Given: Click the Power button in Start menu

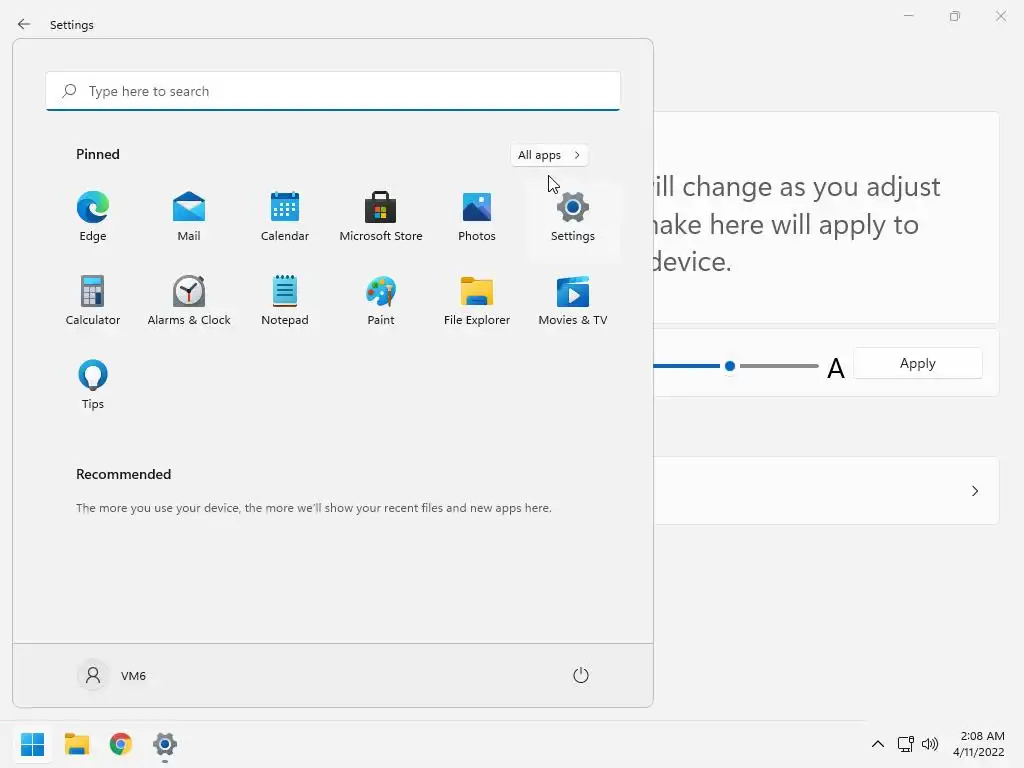Looking at the screenshot, I should [581, 675].
